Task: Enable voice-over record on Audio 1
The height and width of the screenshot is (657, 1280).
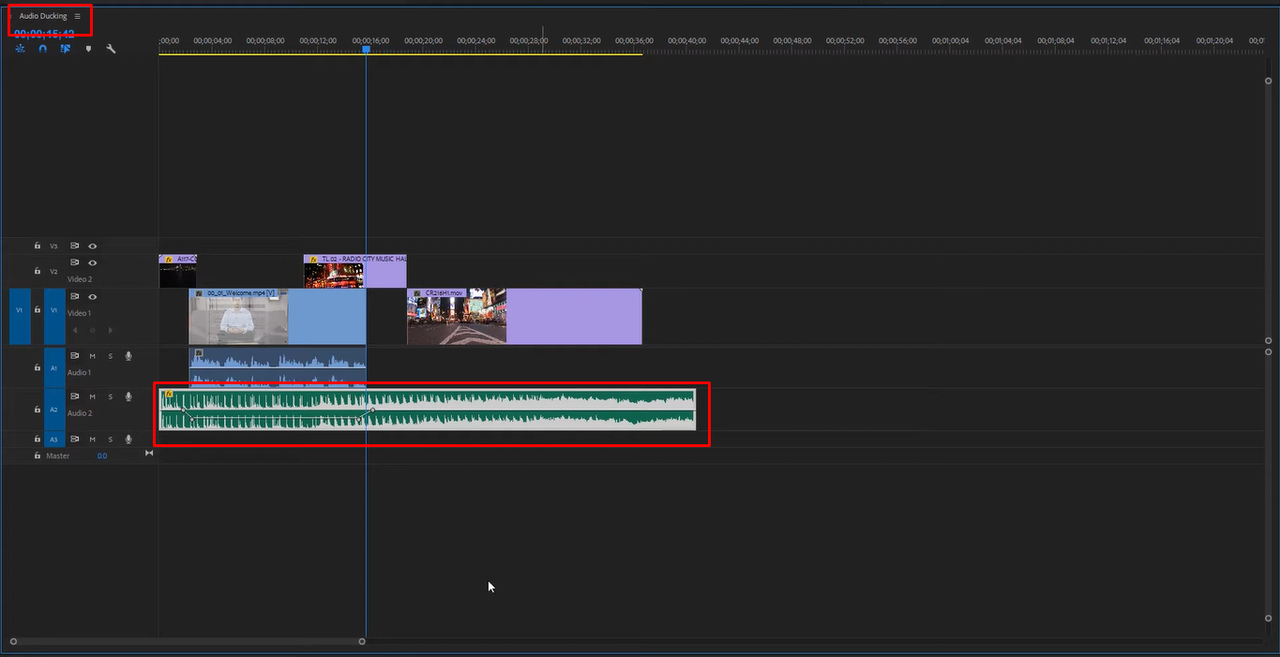Action: [129, 356]
